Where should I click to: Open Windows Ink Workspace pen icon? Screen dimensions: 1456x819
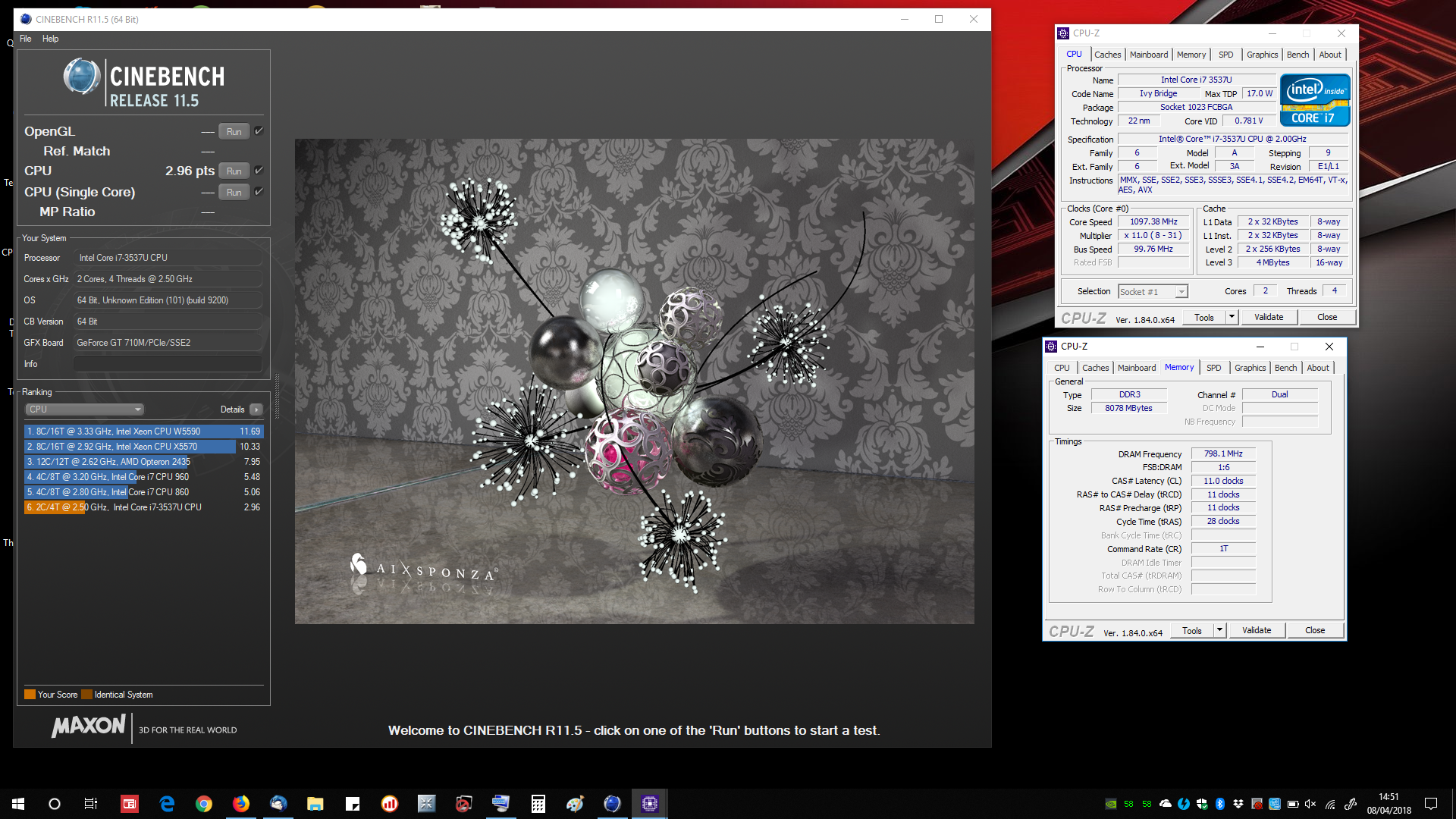click(1351, 804)
